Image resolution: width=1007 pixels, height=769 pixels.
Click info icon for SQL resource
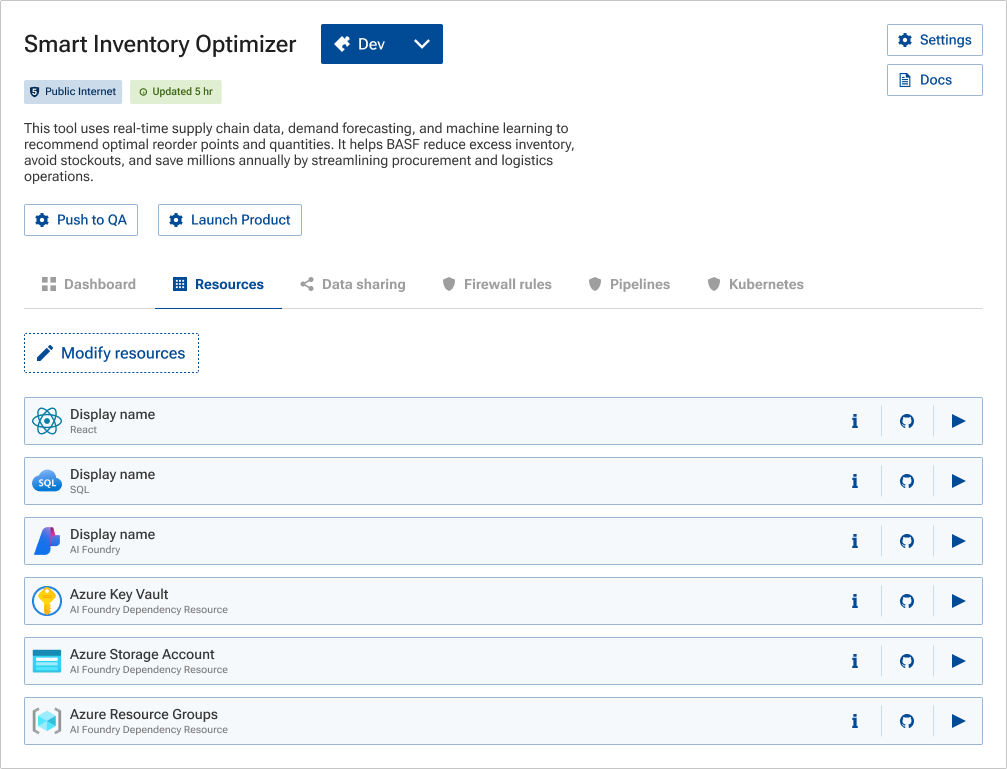tap(854, 481)
